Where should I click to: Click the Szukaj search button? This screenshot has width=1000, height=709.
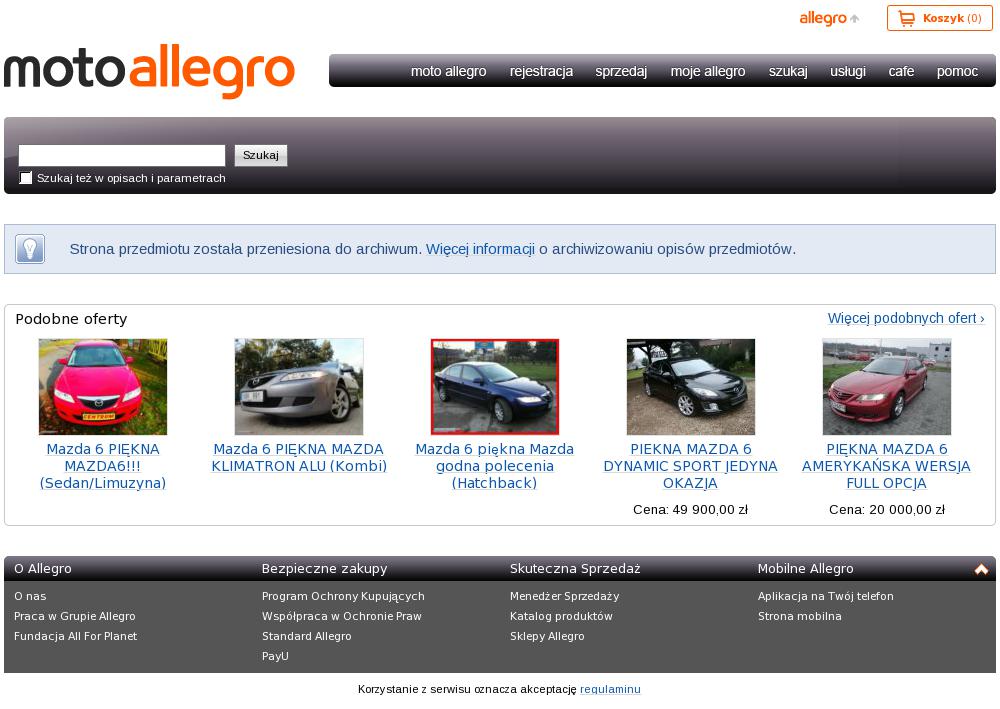point(261,156)
